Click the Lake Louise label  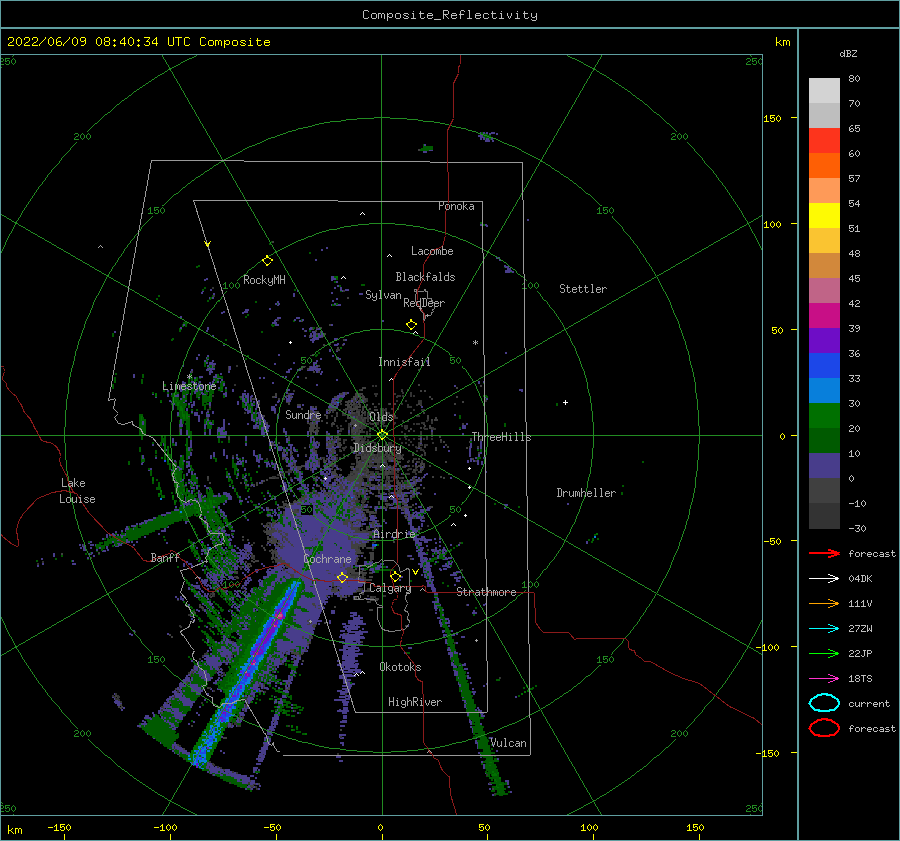click(77, 491)
